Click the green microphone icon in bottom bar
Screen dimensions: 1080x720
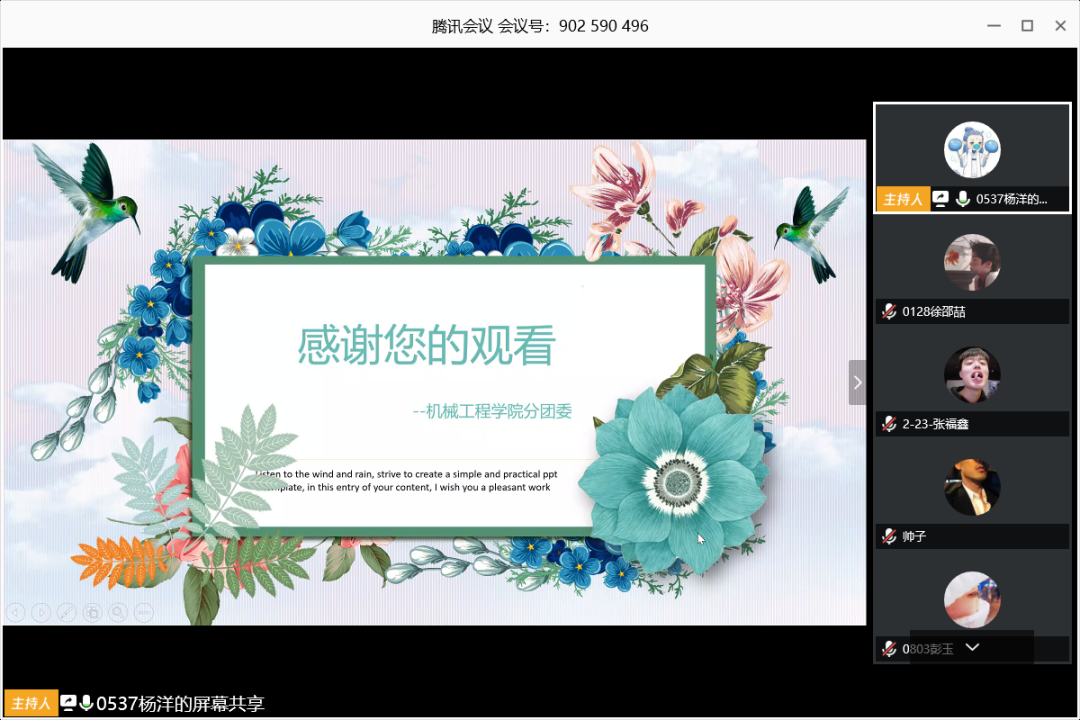86,703
